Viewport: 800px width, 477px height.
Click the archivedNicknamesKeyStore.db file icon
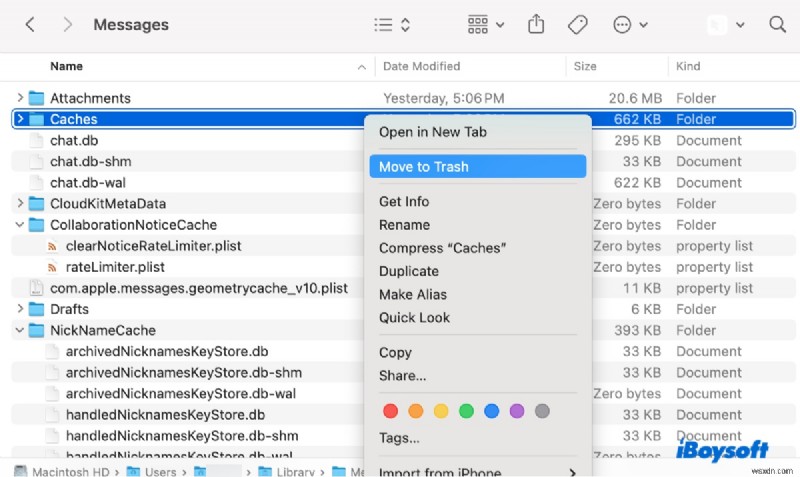pyautogui.click(x=52, y=352)
